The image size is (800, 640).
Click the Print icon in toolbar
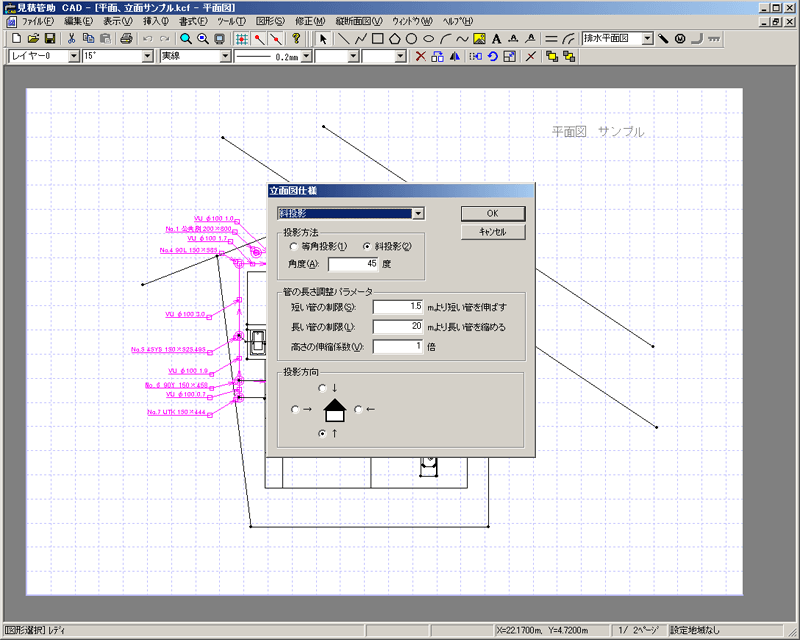click(126, 39)
